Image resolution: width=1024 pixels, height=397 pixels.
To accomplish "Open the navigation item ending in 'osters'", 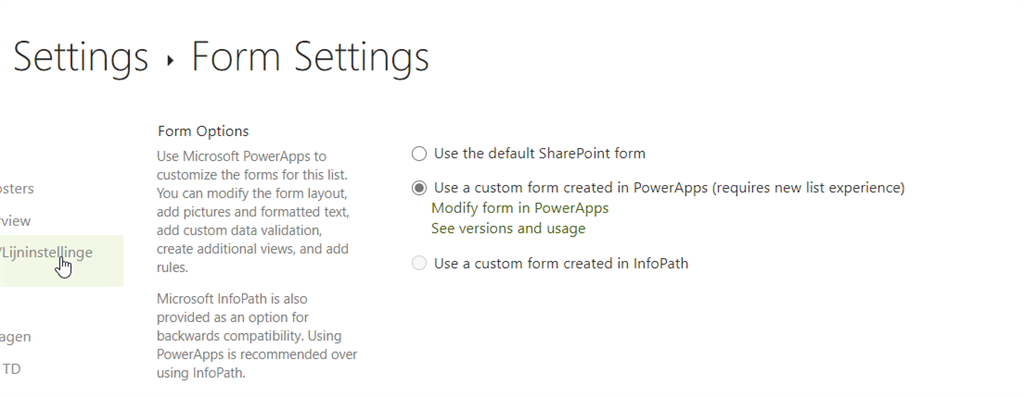I will [17, 189].
